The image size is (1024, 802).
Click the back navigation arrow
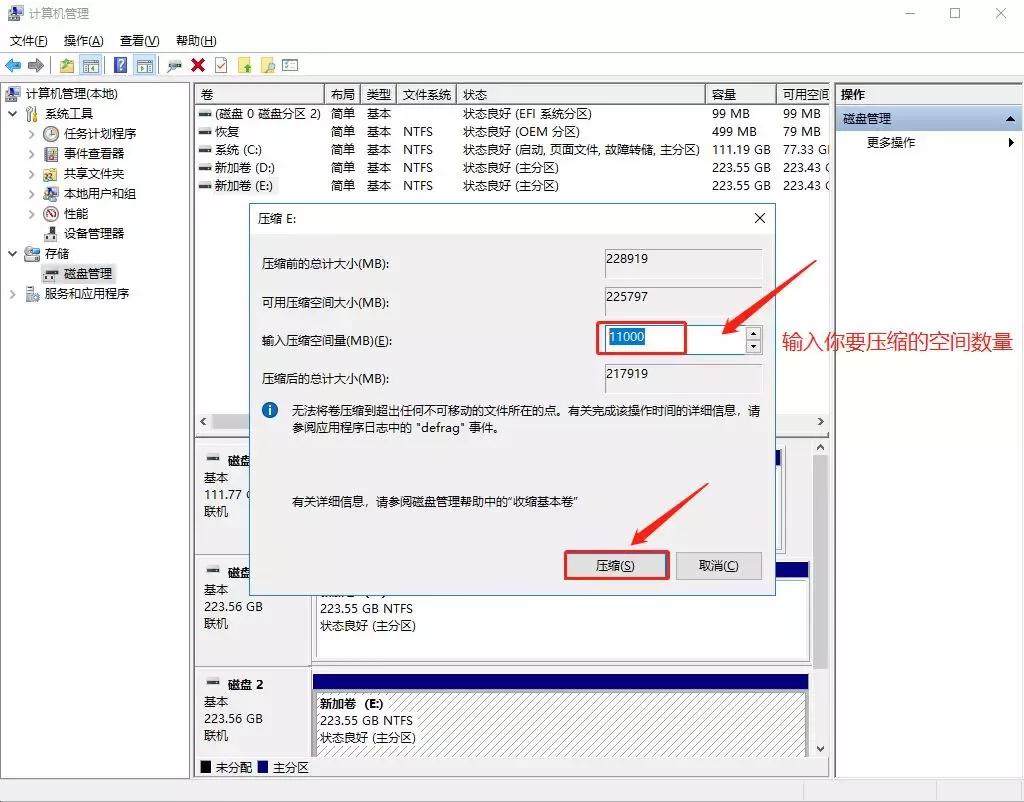point(14,64)
